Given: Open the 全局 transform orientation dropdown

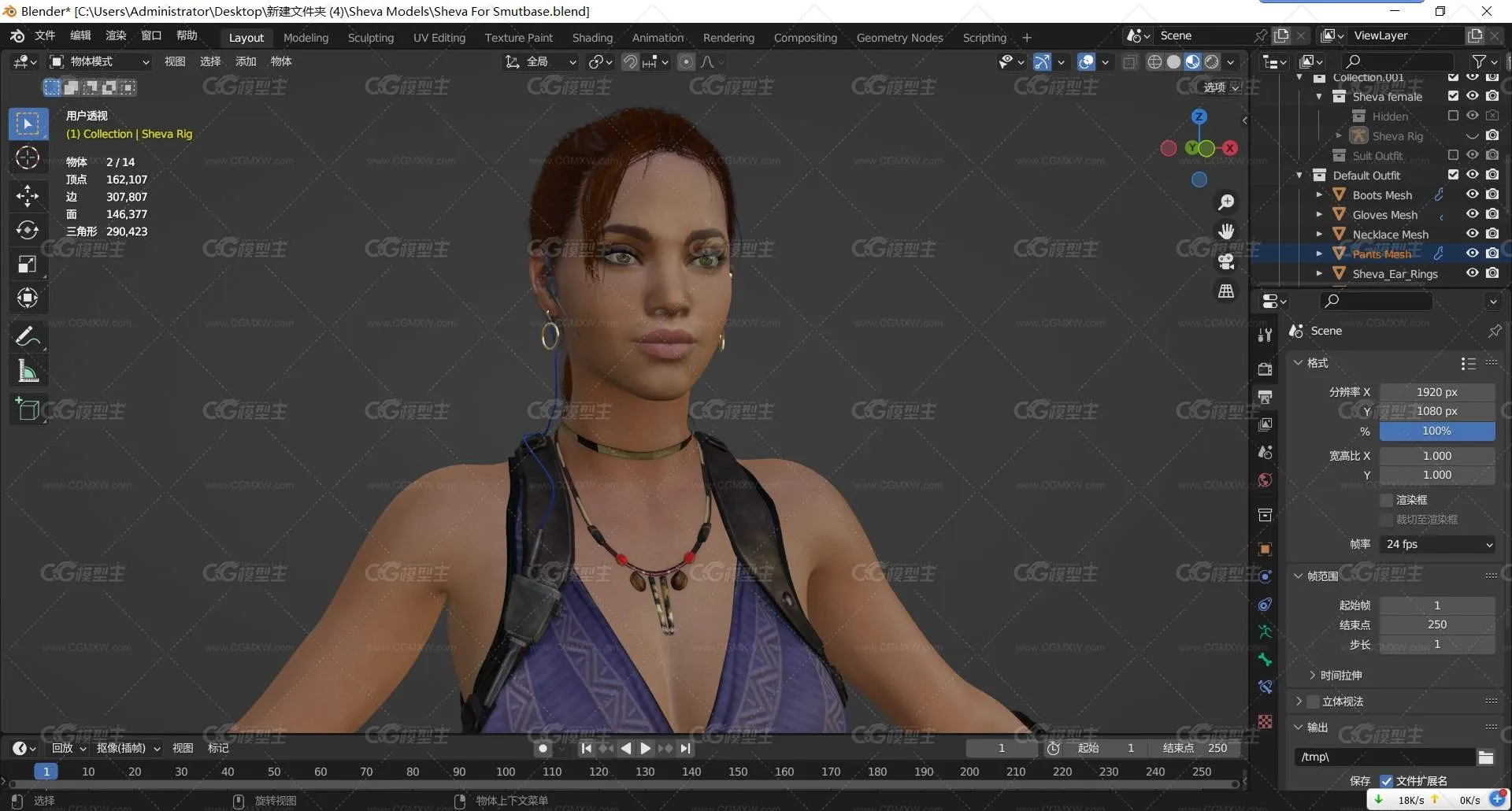Looking at the screenshot, I should click(541, 61).
